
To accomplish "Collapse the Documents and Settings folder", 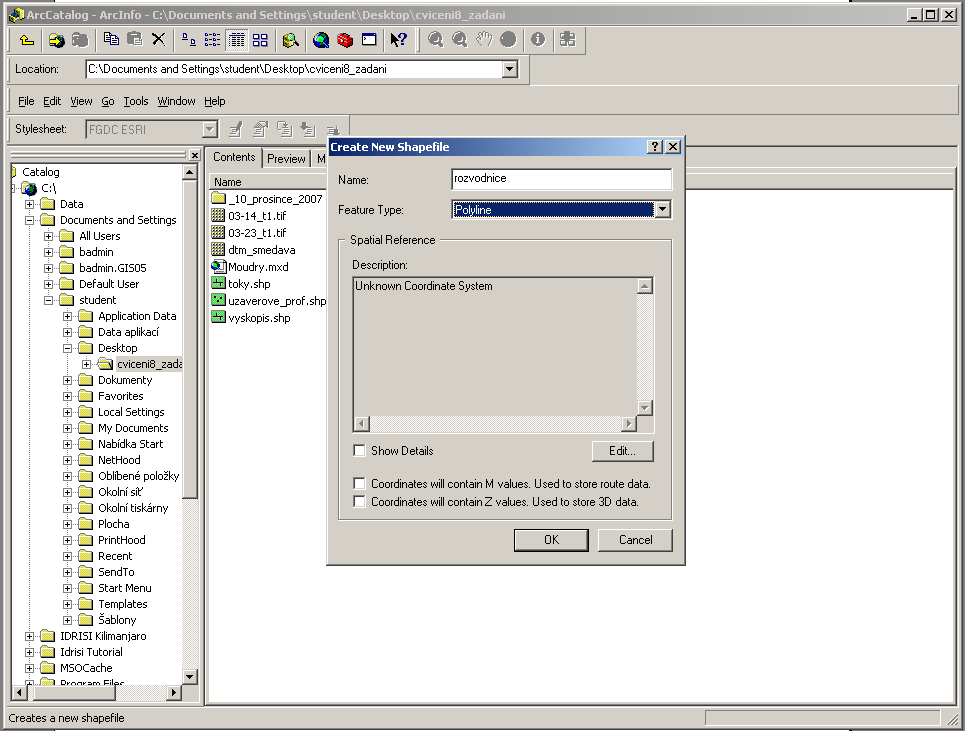I will click(x=29, y=220).
